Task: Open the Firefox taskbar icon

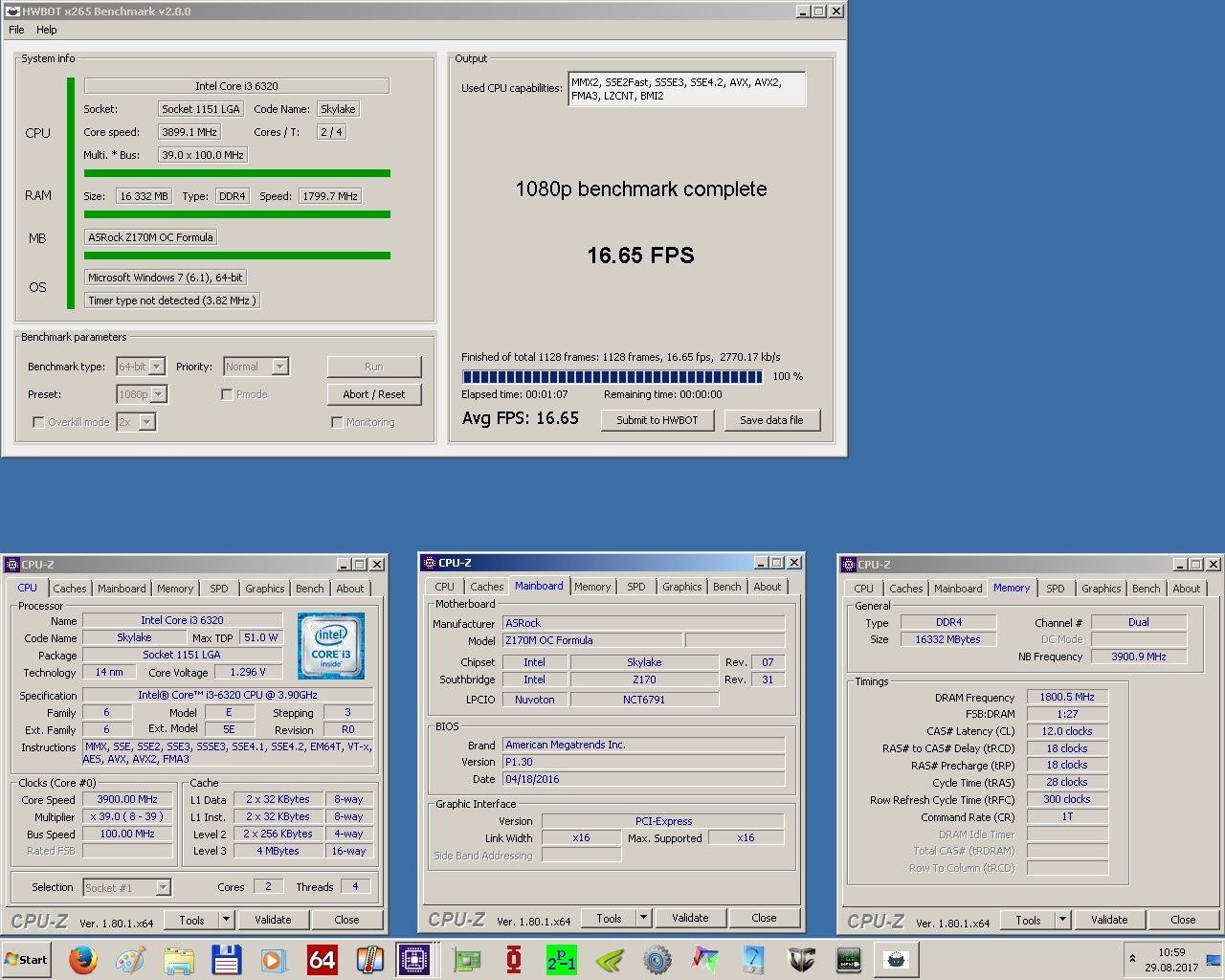Action: [83, 959]
